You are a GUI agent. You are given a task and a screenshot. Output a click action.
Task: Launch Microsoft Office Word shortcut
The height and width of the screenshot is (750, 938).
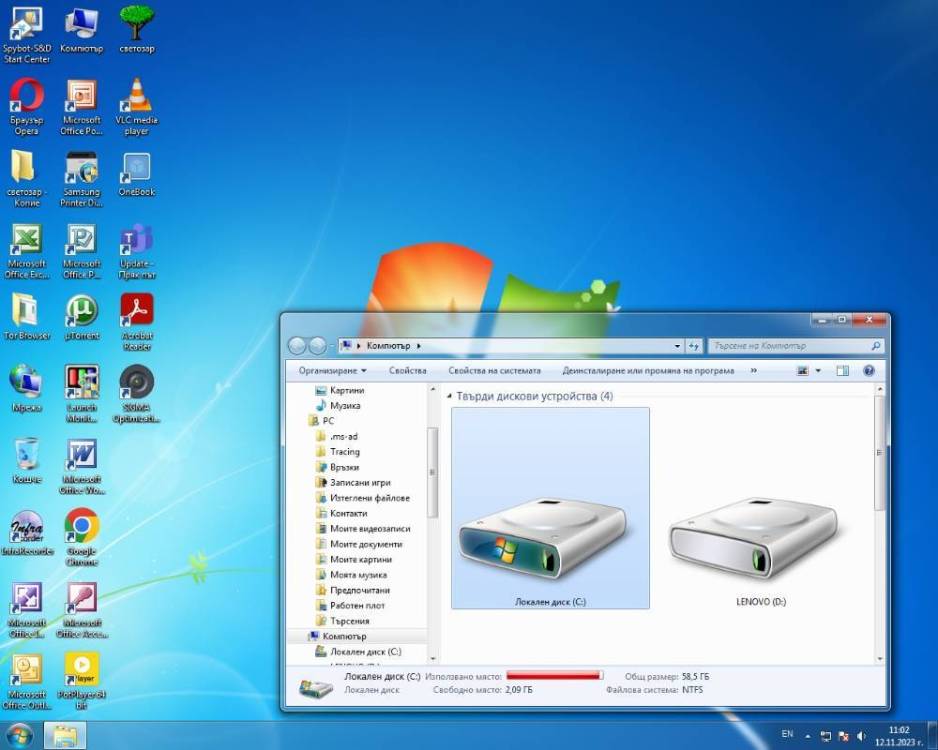pyautogui.click(x=81, y=467)
